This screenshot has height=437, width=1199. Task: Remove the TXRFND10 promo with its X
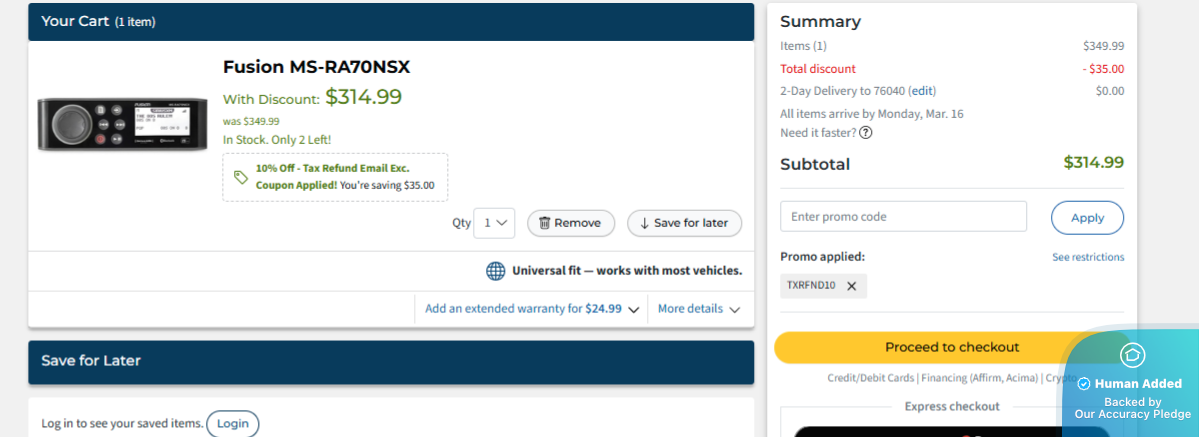pos(852,286)
